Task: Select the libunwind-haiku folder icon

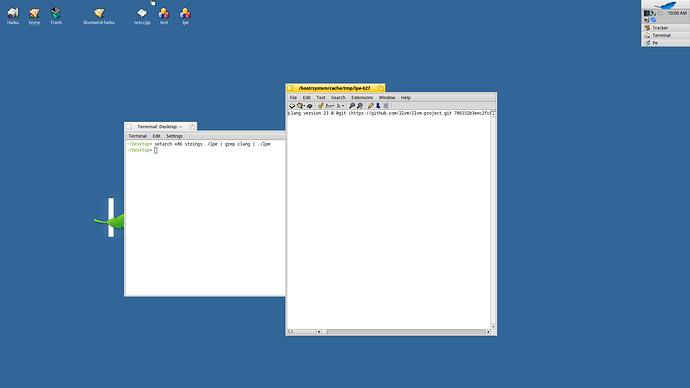Action: 99,16
